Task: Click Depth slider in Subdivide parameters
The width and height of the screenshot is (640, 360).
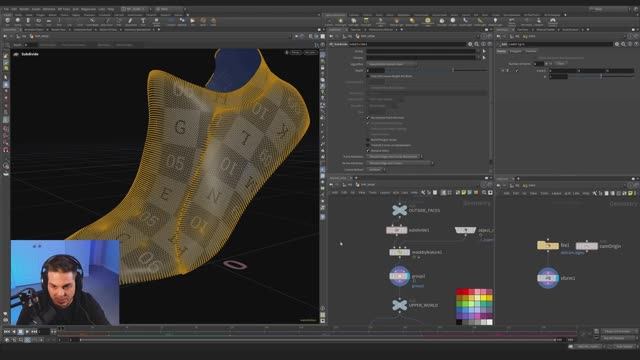Action: click(437, 71)
